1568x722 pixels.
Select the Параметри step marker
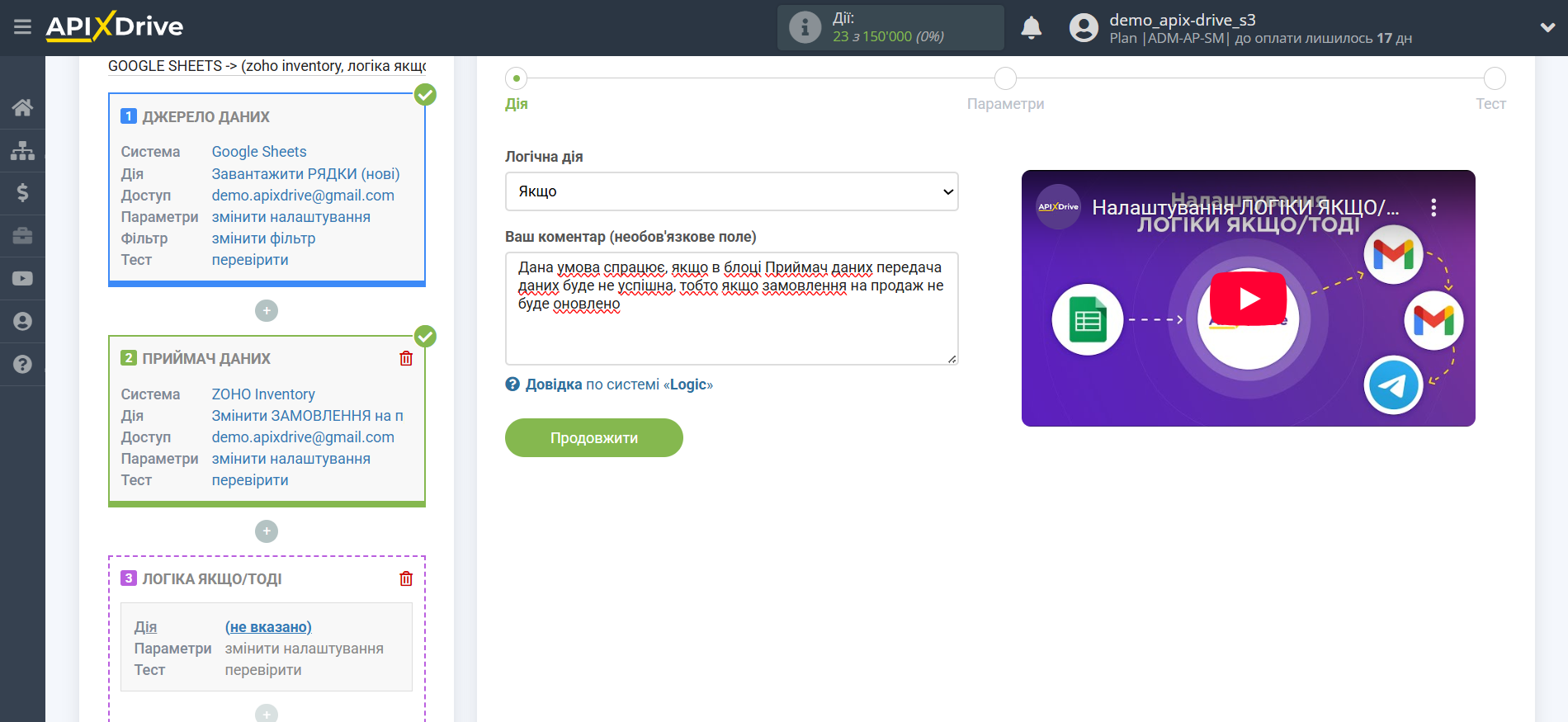click(1005, 79)
